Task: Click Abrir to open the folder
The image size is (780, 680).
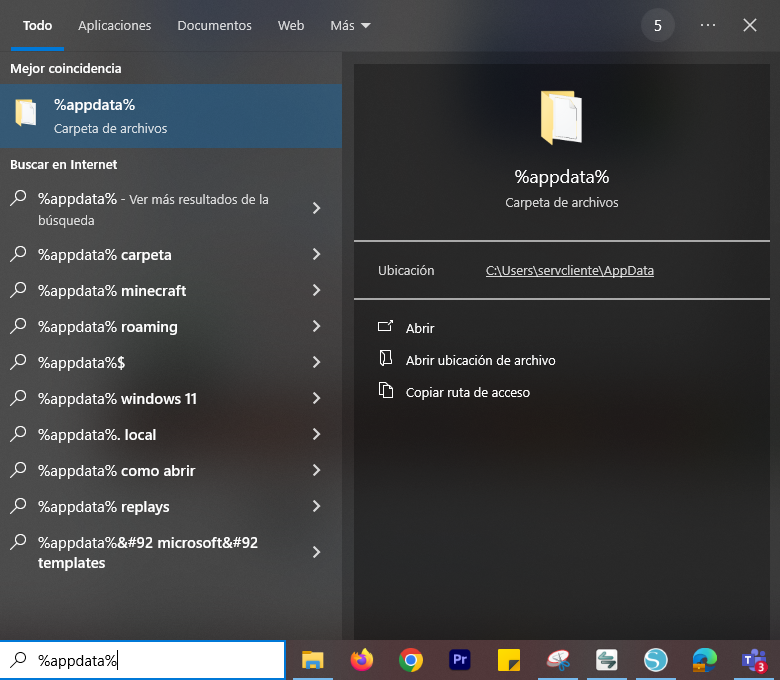Action: click(420, 328)
